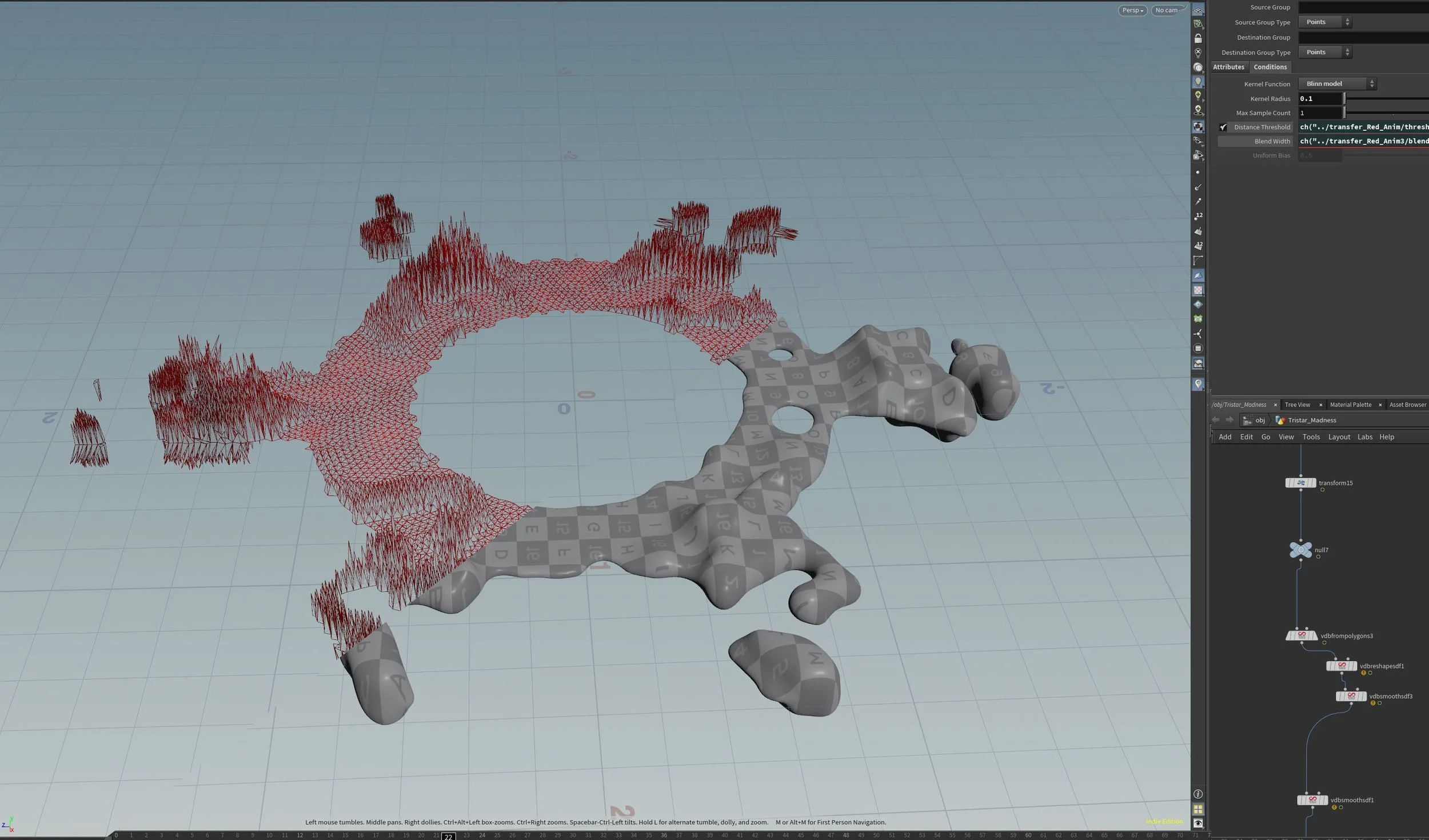Image resolution: width=1429 pixels, height=840 pixels.
Task: Open the Source Group Type Points dropdown
Action: [x=1320, y=22]
